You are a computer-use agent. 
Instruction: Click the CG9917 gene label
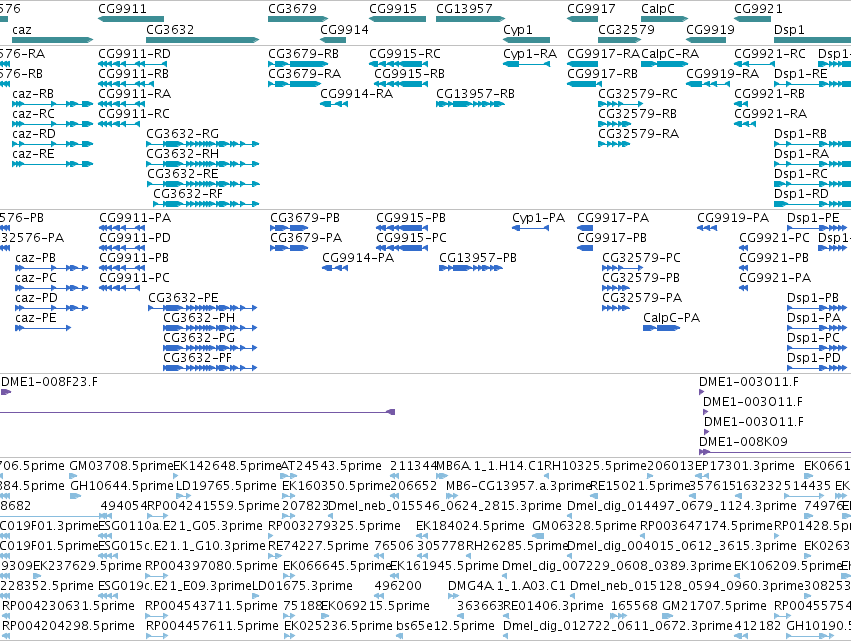click(591, 9)
